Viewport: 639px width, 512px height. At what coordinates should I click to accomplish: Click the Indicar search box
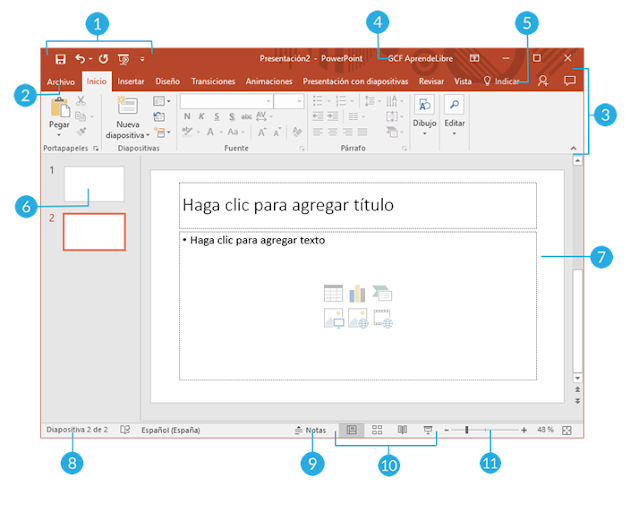tap(502, 81)
